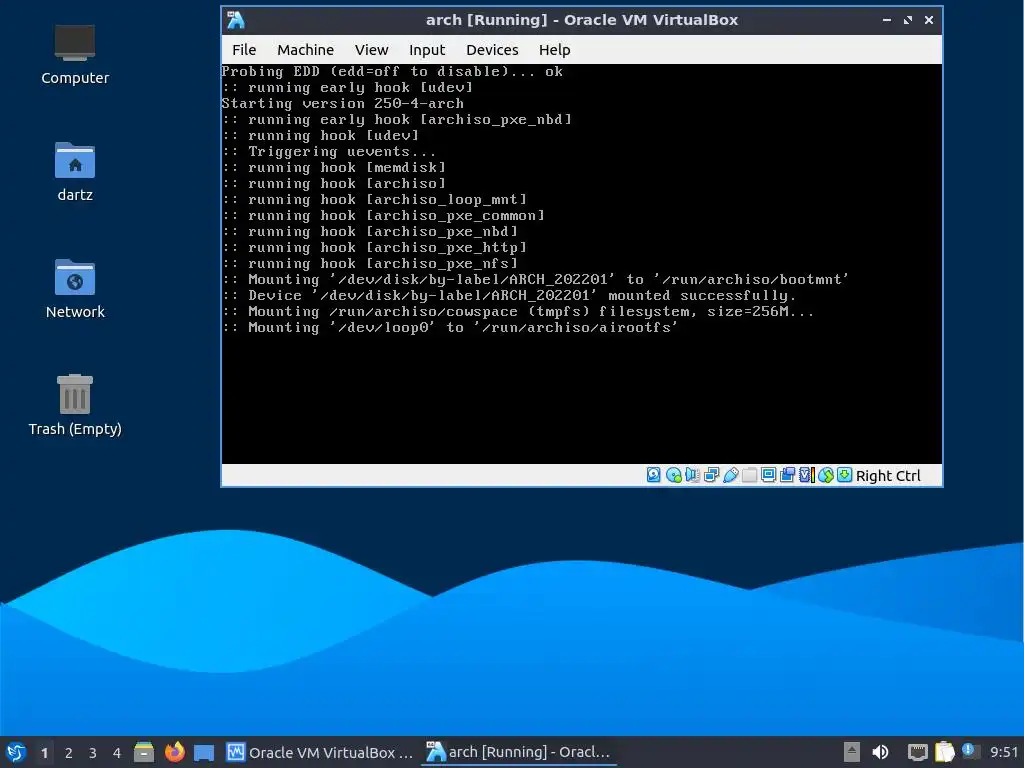Screen dimensions: 1024x768
Task: Open the Devices menu
Action: point(492,50)
